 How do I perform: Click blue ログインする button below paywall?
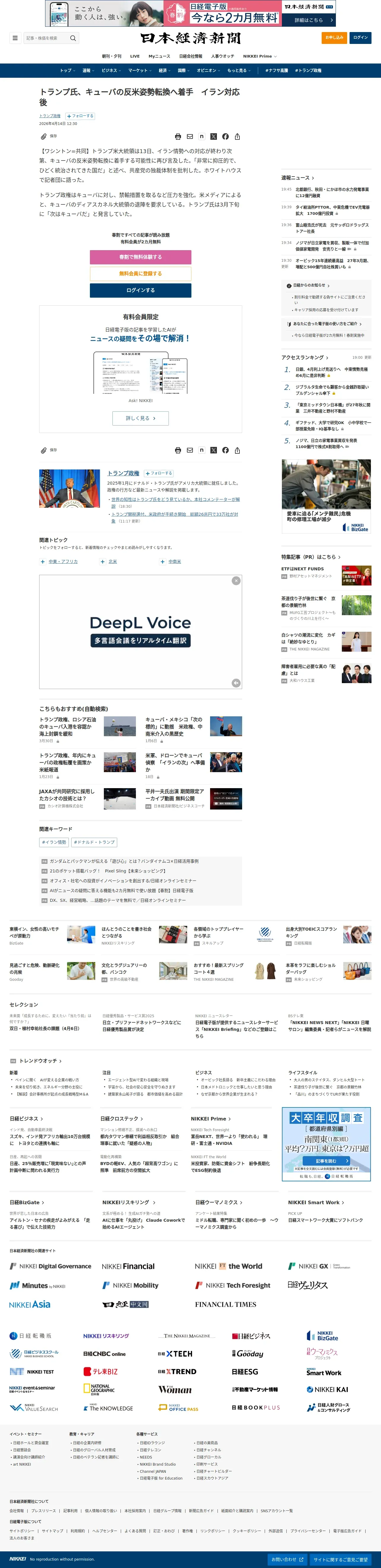[141, 290]
